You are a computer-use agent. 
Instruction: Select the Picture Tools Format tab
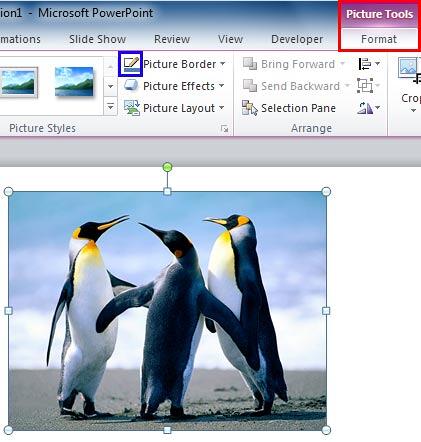pos(379,39)
